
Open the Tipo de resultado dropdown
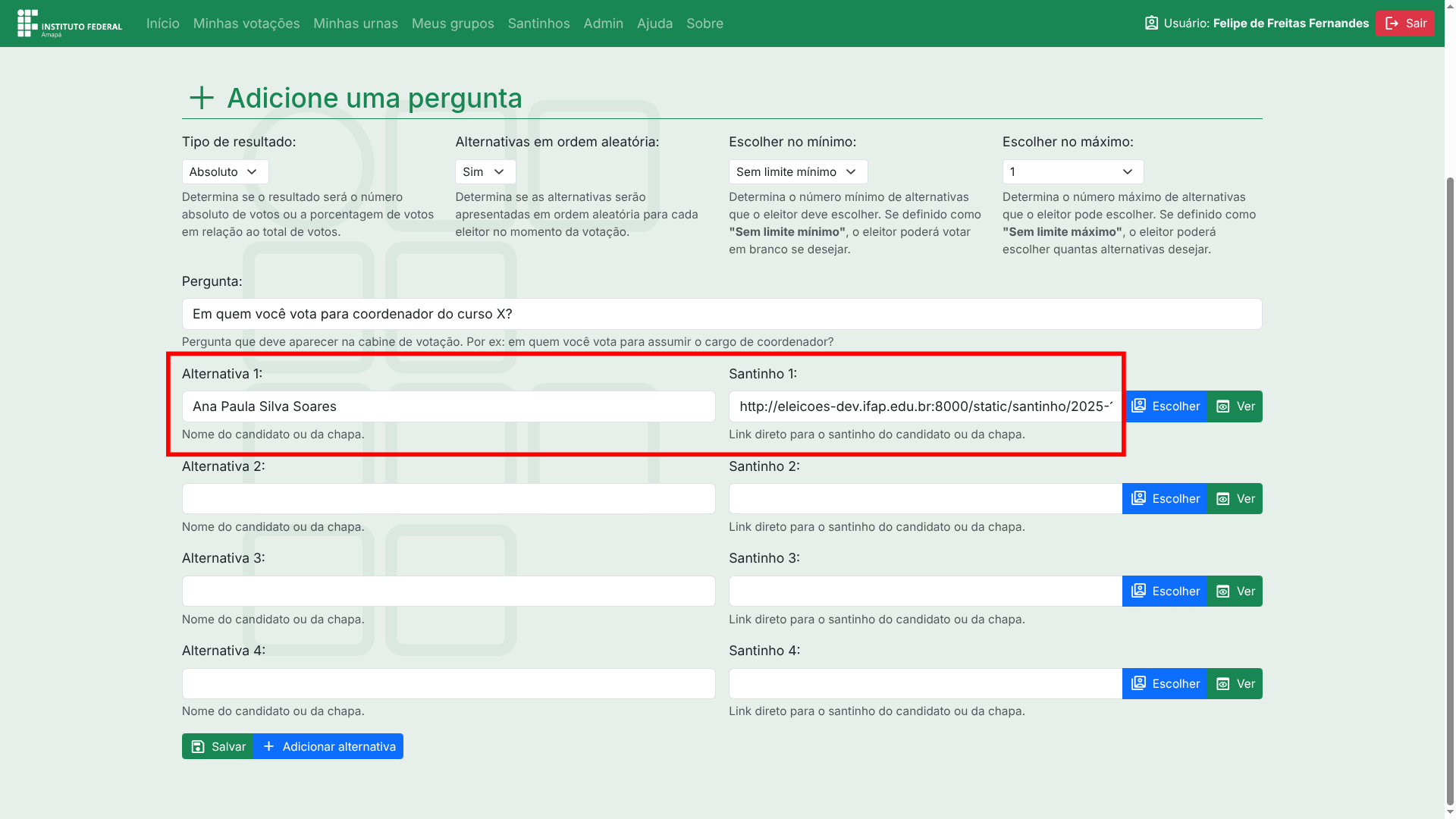[225, 172]
